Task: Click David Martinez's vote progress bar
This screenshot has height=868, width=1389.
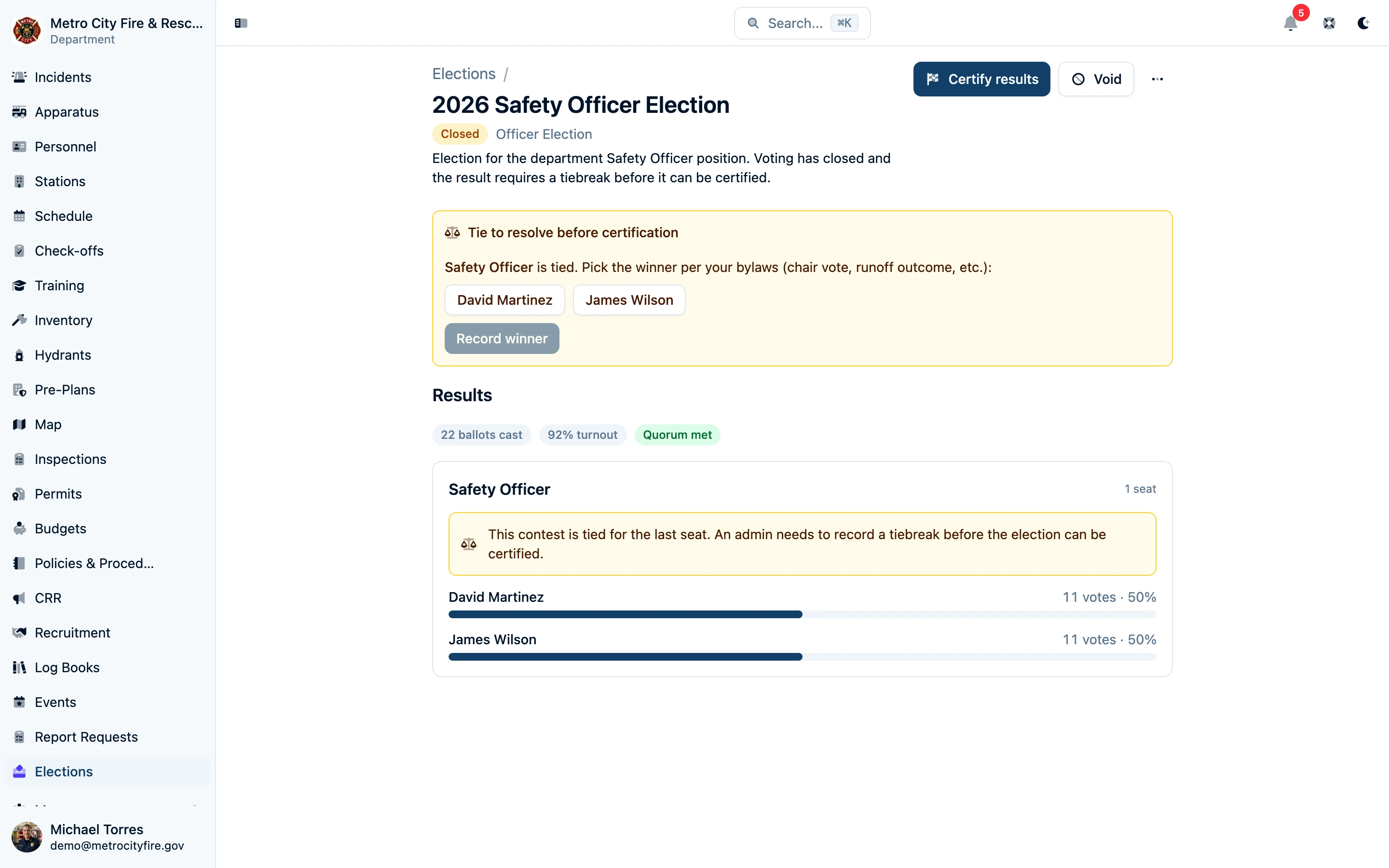Action: (x=802, y=614)
